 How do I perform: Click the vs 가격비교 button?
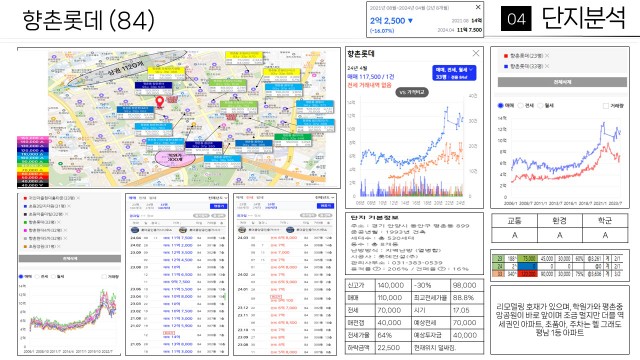click(x=412, y=92)
